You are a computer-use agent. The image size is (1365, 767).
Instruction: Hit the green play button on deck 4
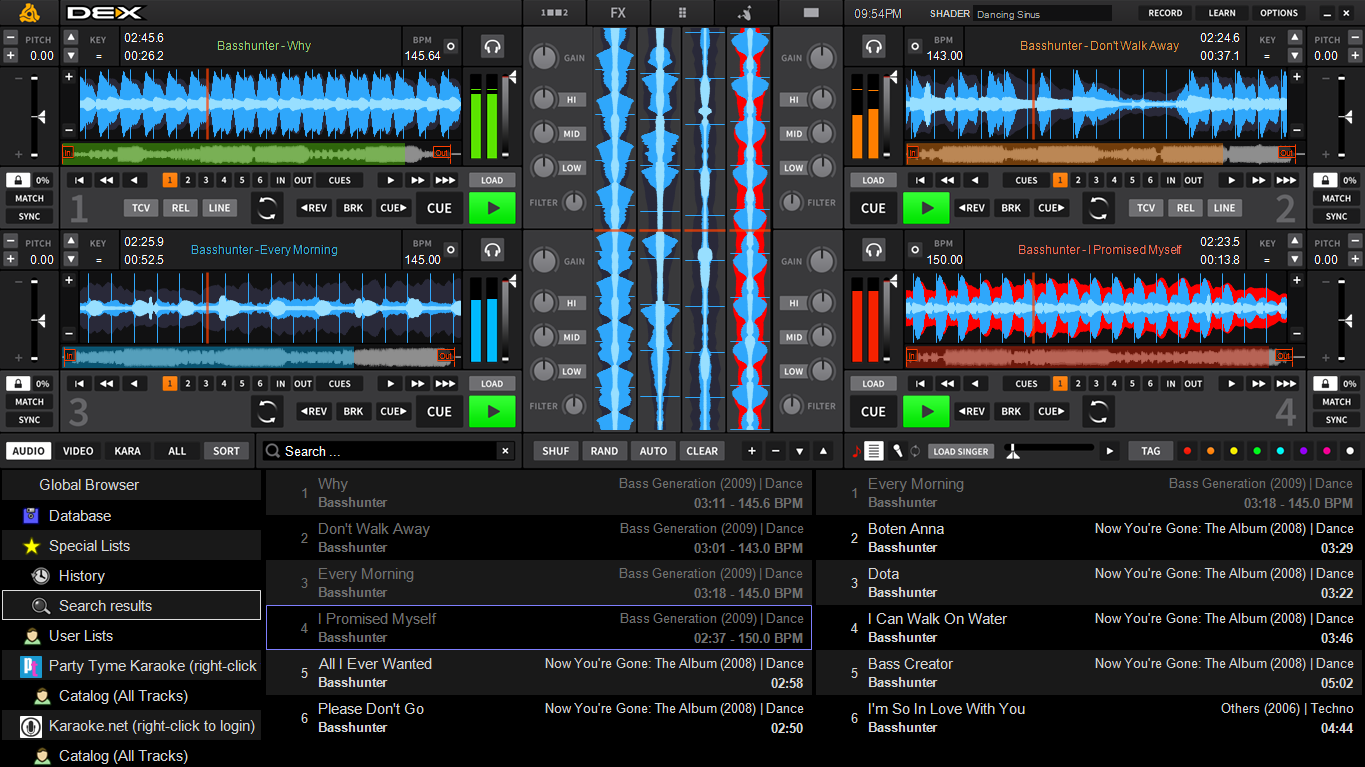[926, 411]
